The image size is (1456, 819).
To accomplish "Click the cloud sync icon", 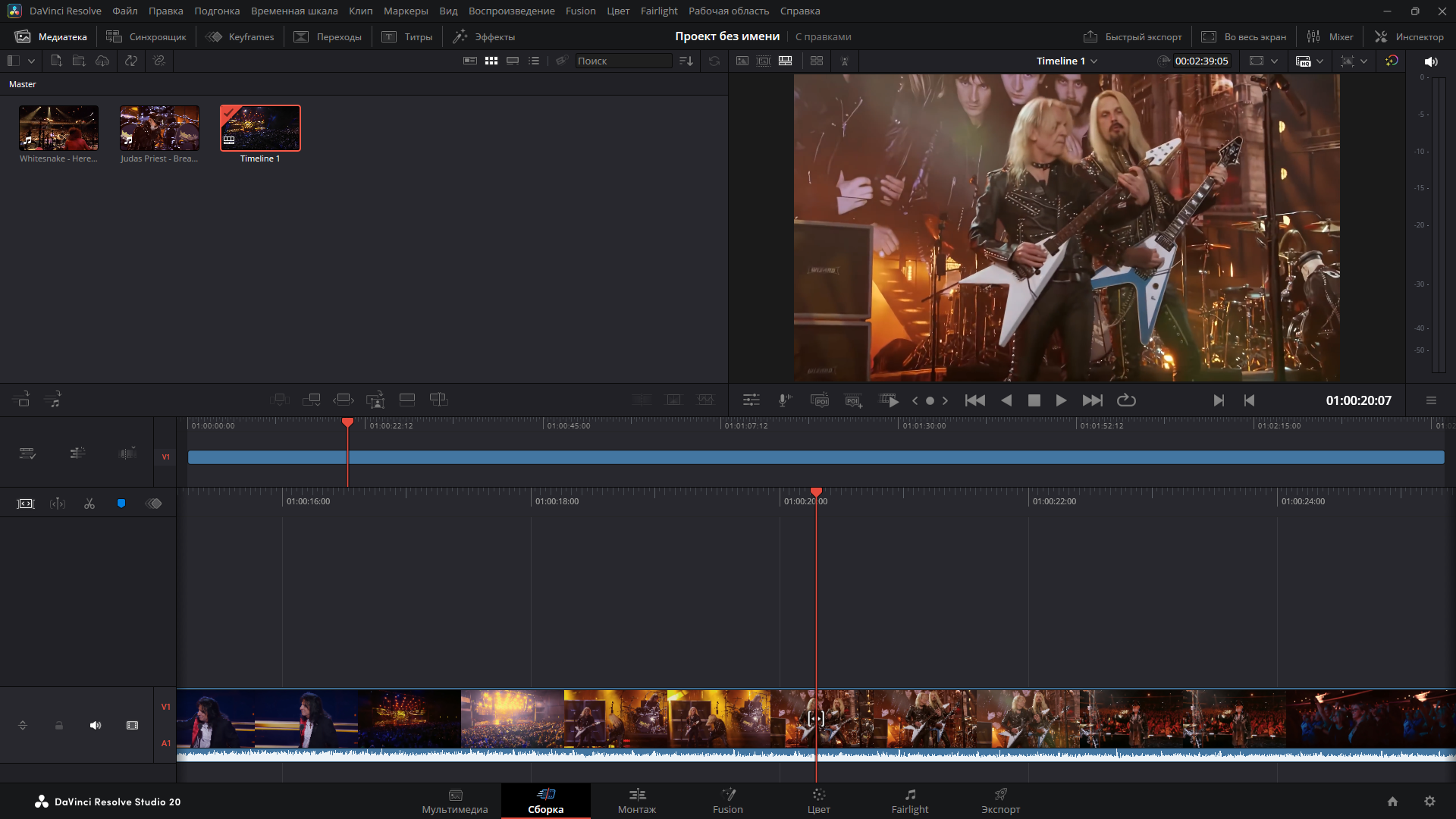I will tap(102, 61).
